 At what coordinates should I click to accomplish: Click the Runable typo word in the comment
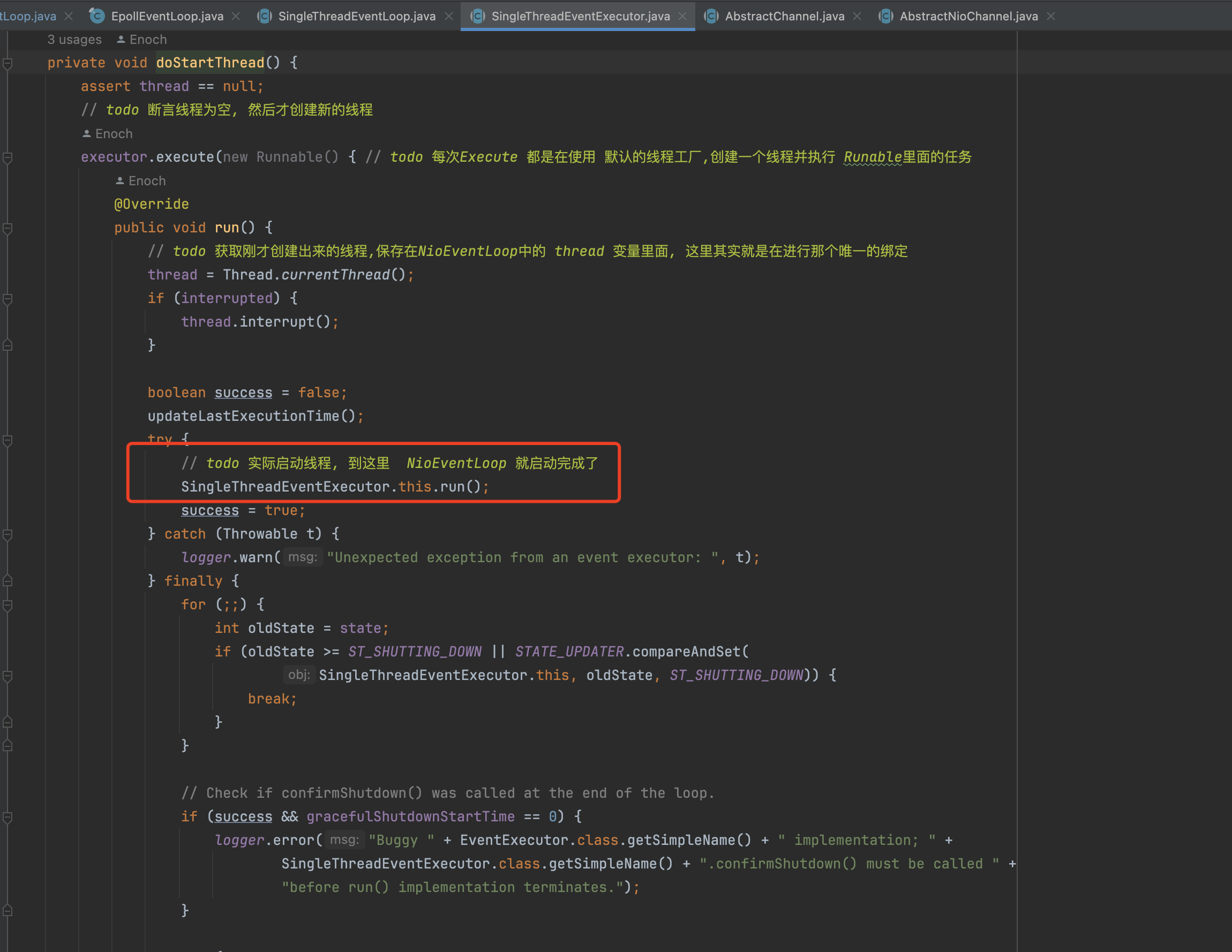point(873,157)
